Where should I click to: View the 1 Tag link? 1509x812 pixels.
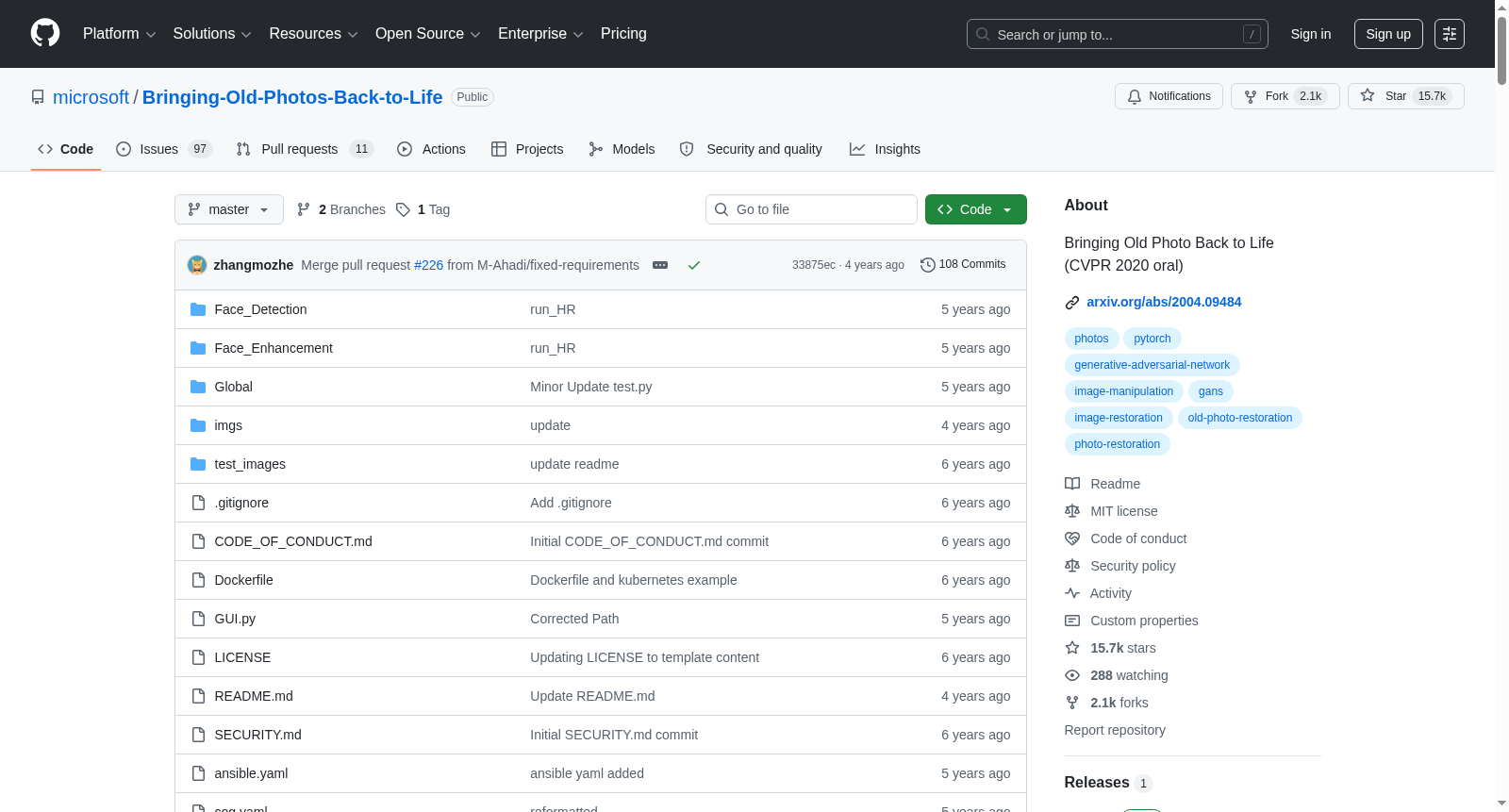(423, 209)
